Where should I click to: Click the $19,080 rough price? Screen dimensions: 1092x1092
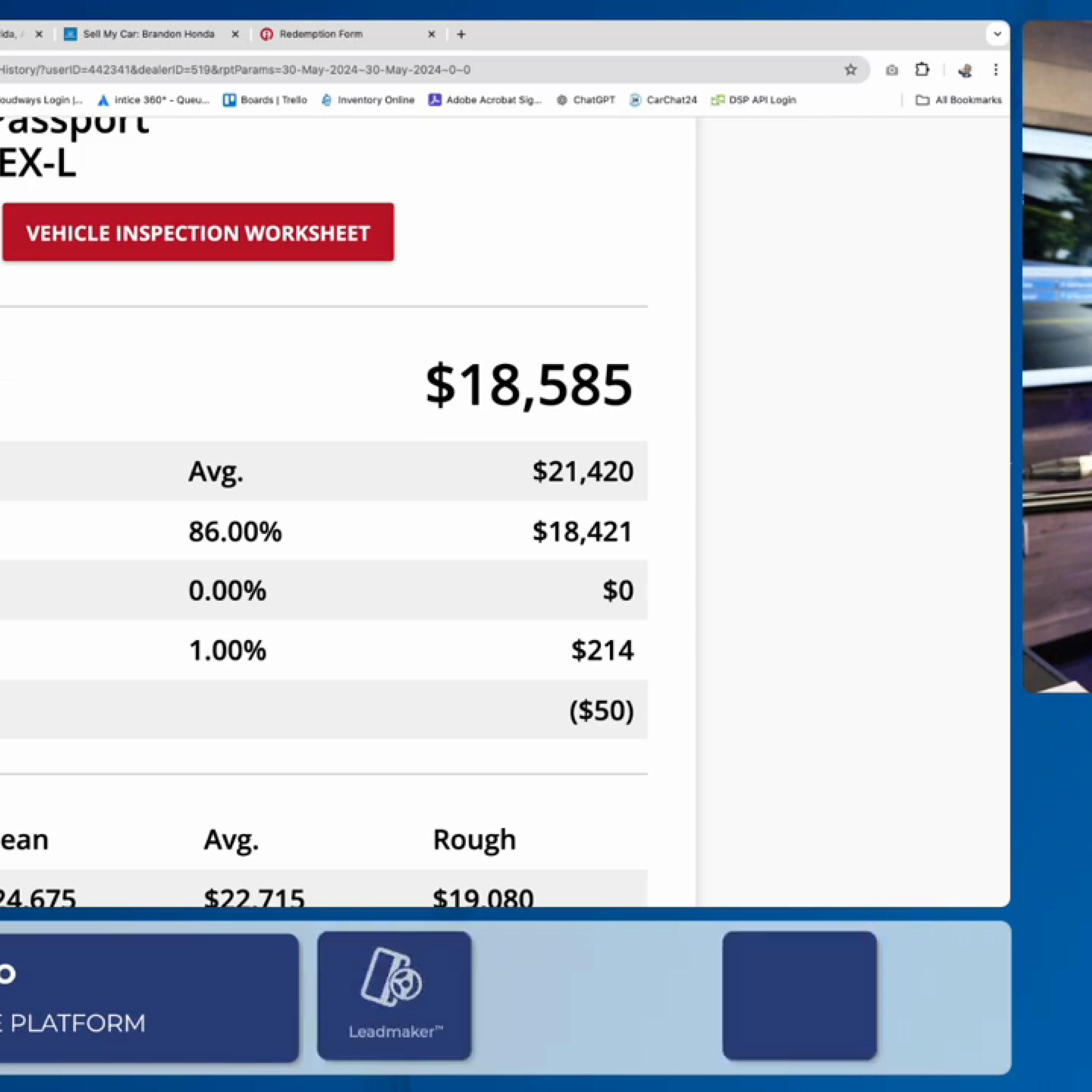(483, 898)
